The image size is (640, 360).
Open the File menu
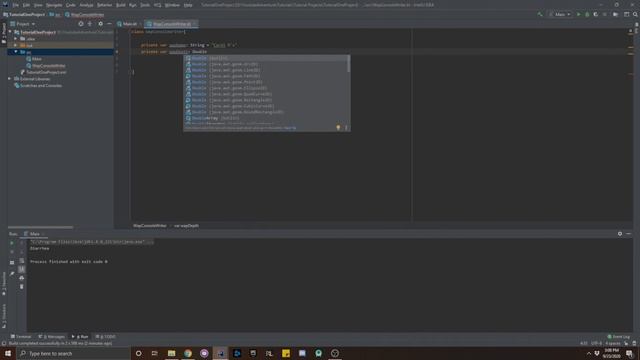tap(16, 5)
